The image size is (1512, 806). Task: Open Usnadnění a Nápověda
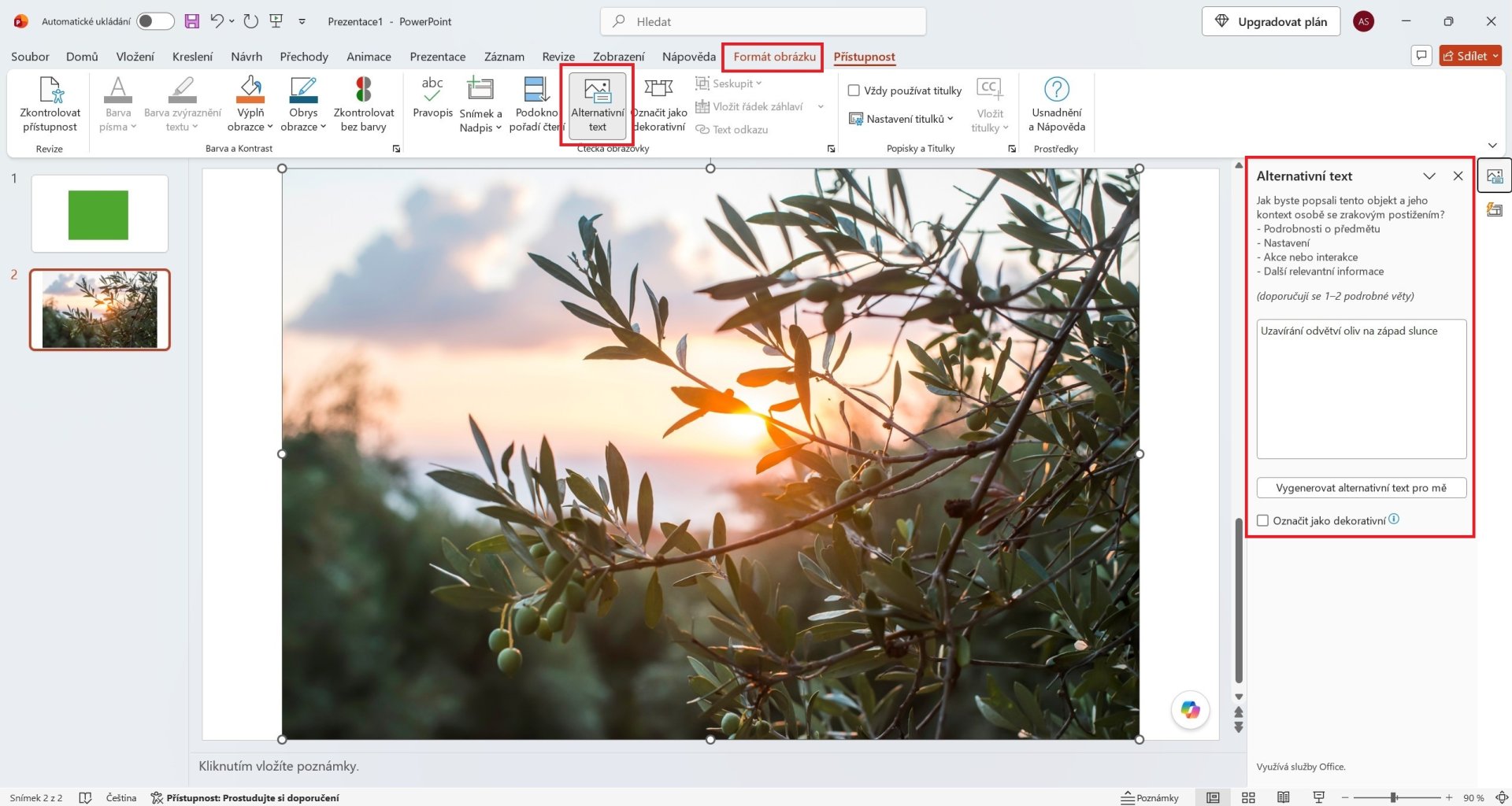1057,105
